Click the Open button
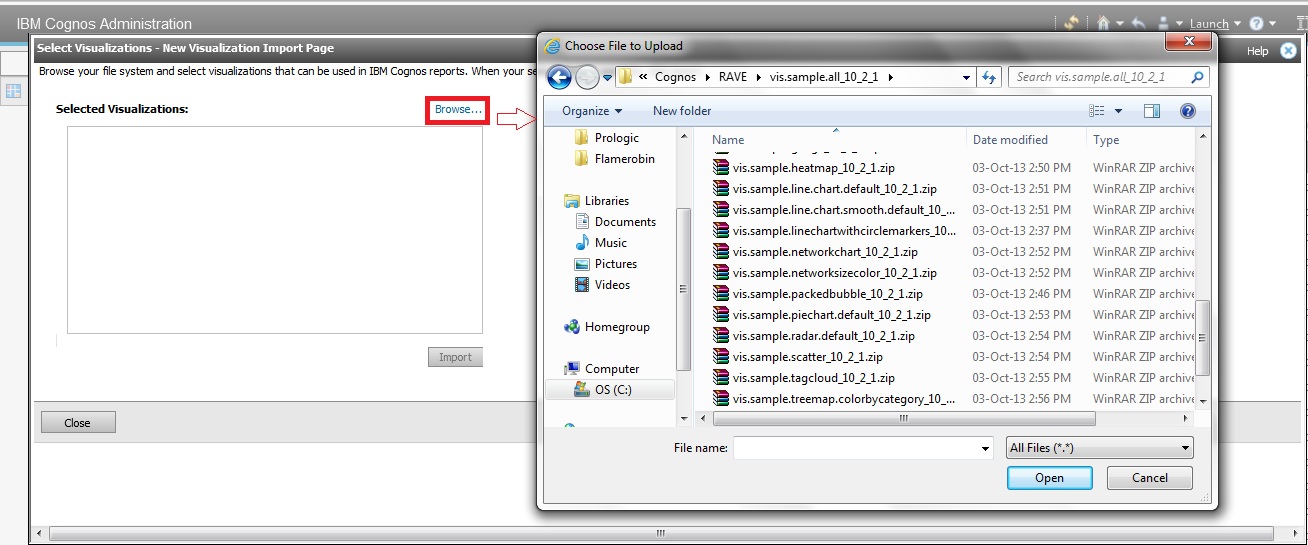Image resolution: width=1308 pixels, height=545 pixels. 1049,478
